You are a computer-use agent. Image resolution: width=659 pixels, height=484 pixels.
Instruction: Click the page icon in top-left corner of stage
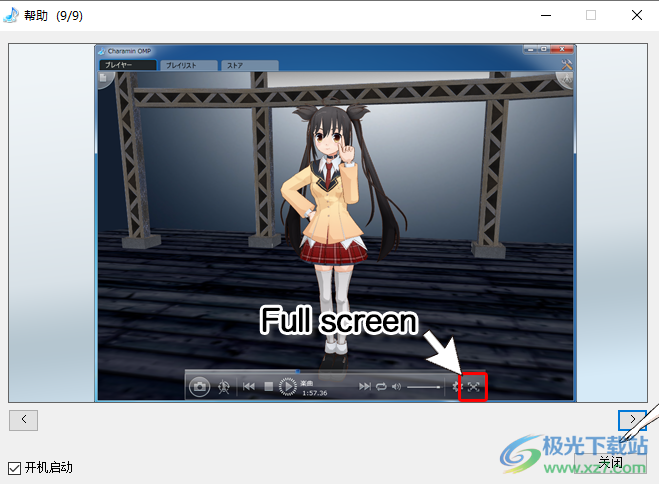coord(103,78)
